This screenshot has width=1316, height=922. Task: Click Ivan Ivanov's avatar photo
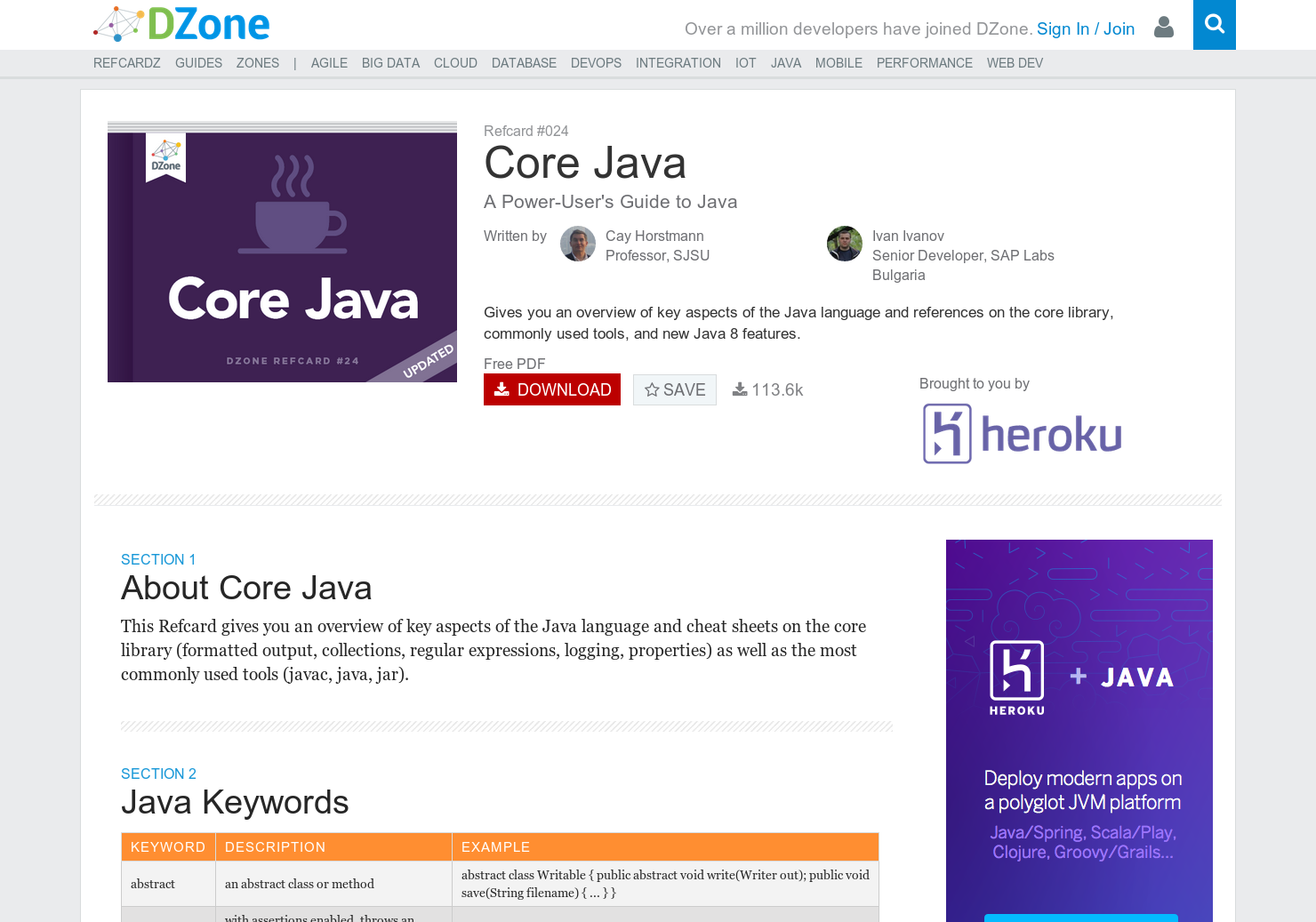point(844,244)
